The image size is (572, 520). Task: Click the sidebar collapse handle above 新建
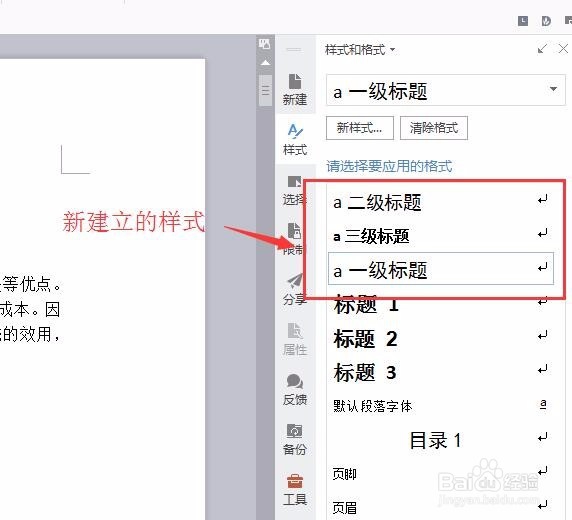(294, 49)
